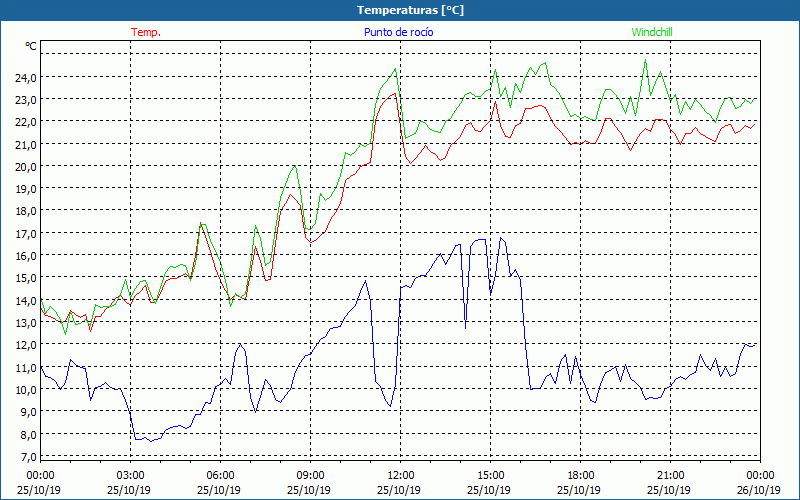Select the 16,0 y-axis value
The height and width of the screenshot is (500, 800).
[x=27, y=256]
